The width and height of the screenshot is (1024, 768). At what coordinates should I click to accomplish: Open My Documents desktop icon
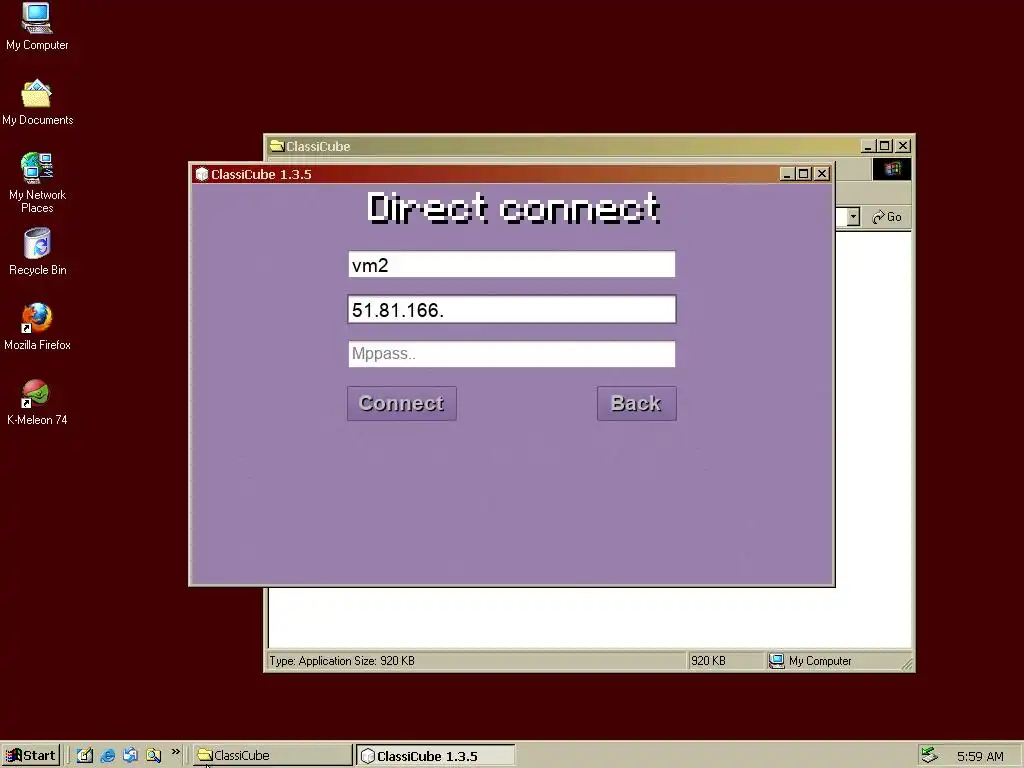click(37, 103)
